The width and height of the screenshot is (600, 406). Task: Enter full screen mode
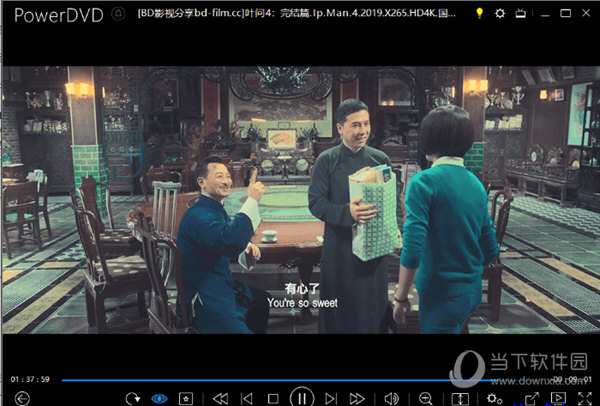(x=585, y=399)
